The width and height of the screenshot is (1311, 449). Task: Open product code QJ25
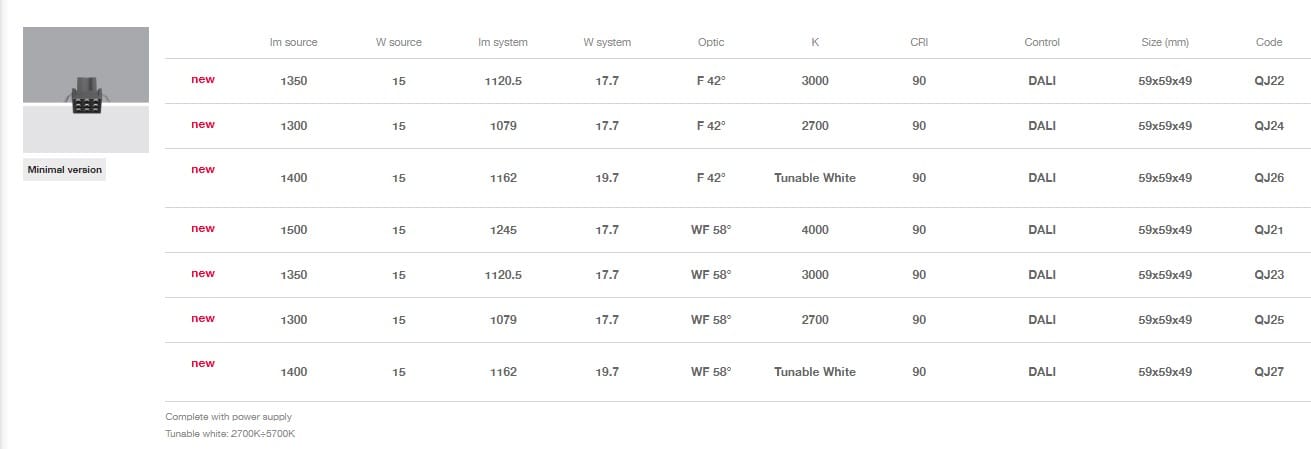(x=1268, y=320)
